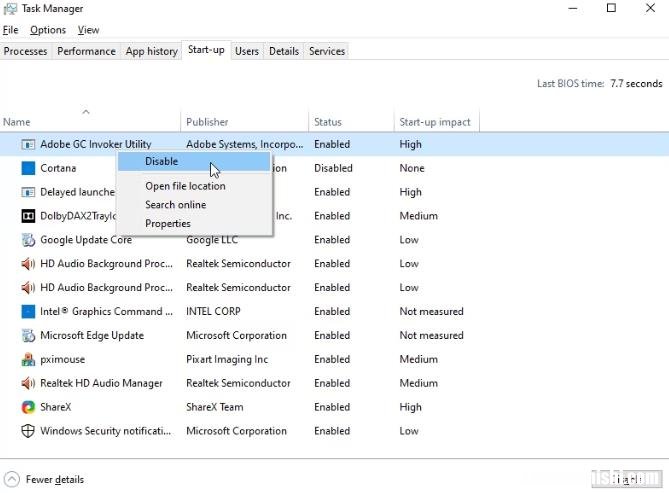Open the View menu

88,30
